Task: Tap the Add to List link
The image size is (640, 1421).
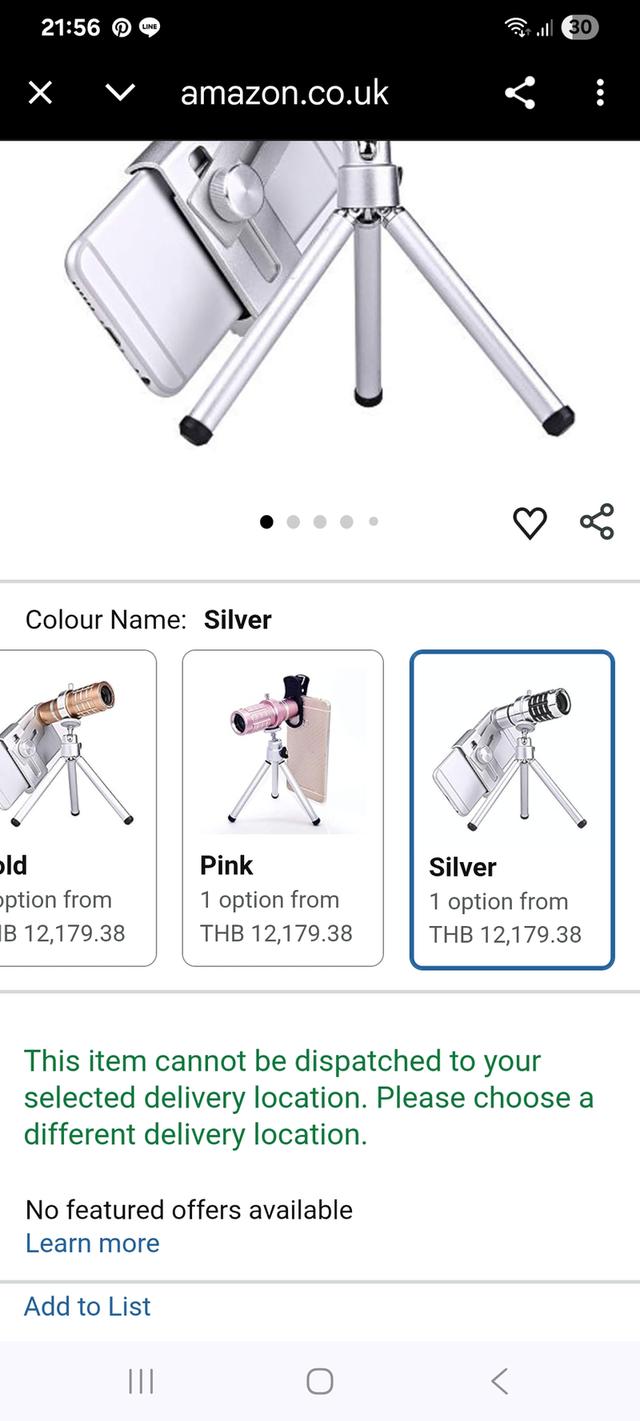Action: 88,1306
